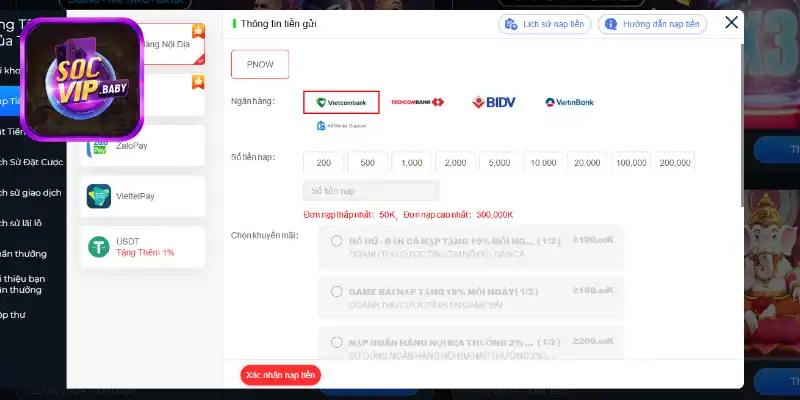Pick the 500 deposit amount
This screenshot has width=800, height=400.
tap(367, 163)
